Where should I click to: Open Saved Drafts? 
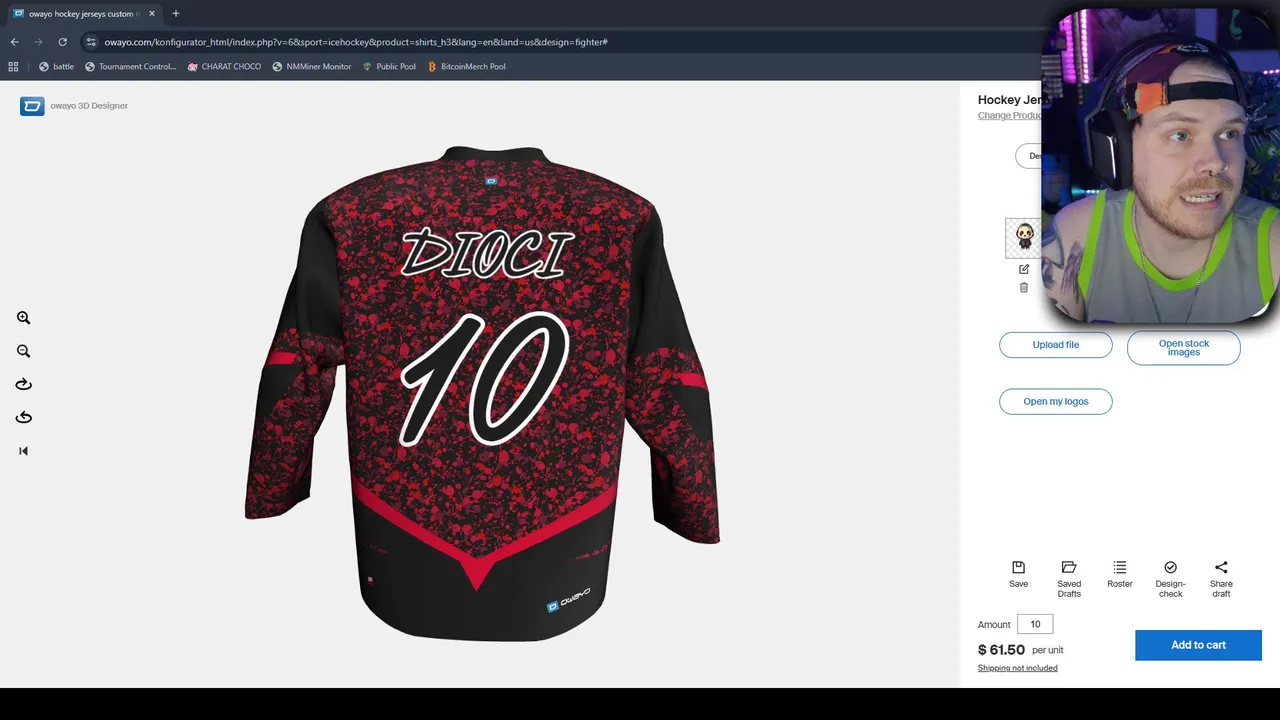pyautogui.click(x=1069, y=579)
